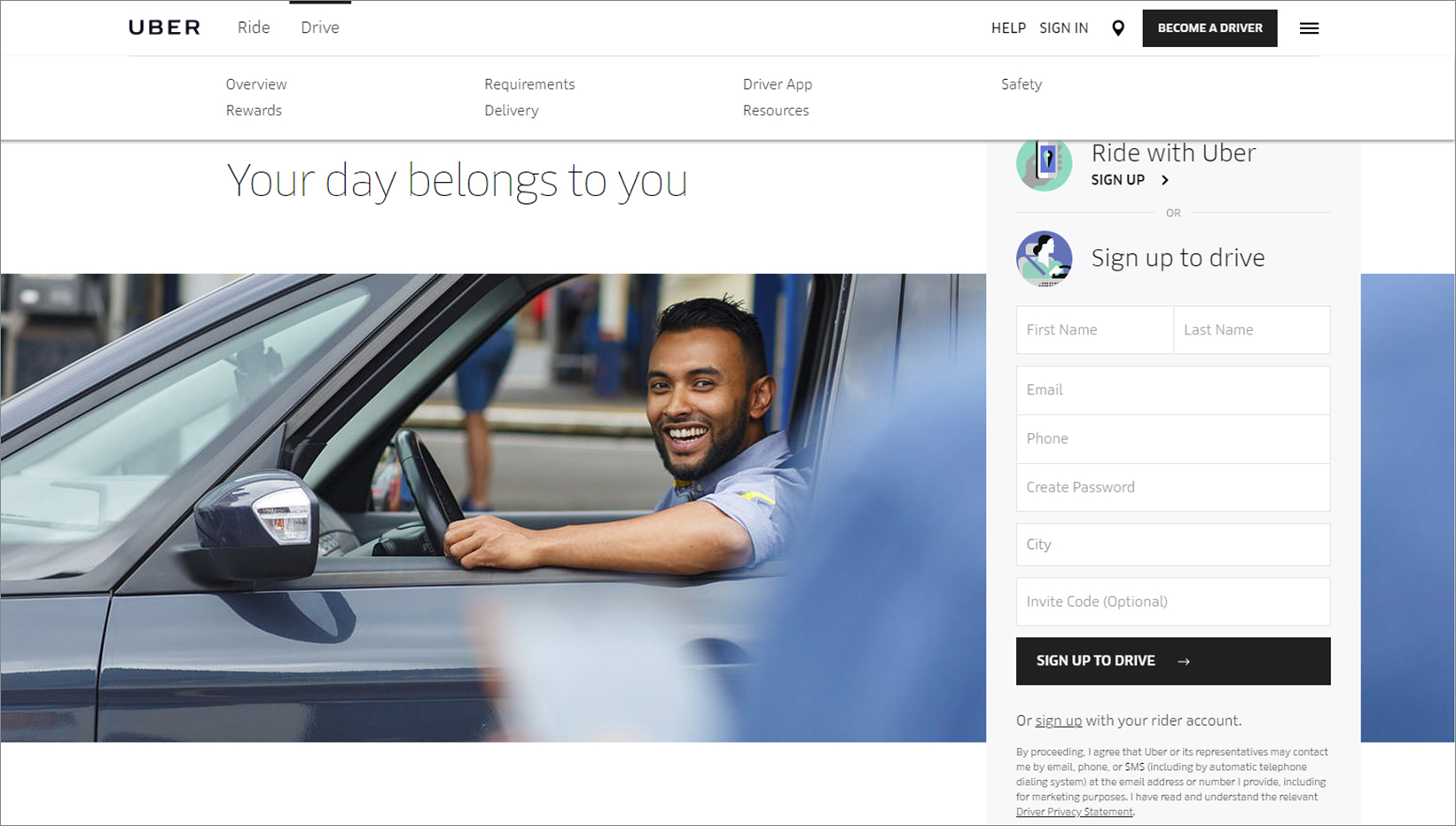Select the Requirements submenu item
Screen dimensions: 1456x826
[x=529, y=84]
